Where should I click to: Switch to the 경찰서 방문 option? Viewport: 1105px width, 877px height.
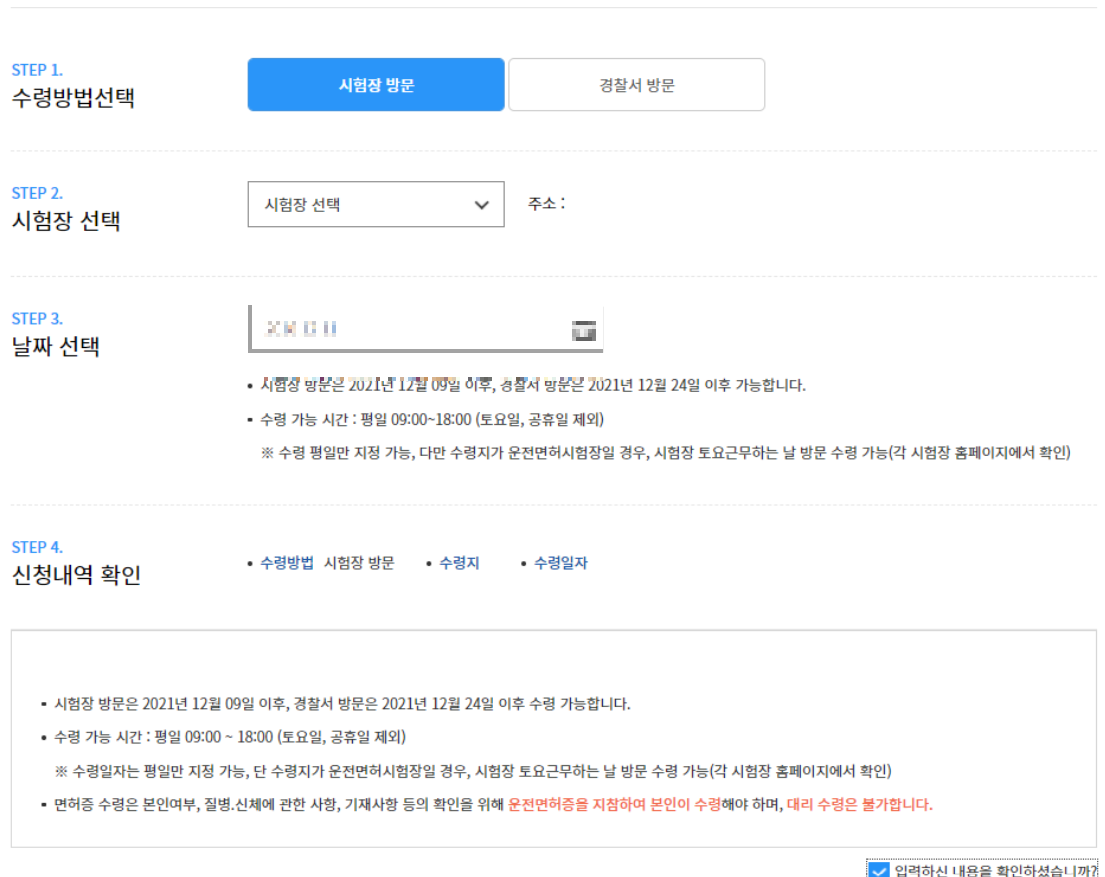[x=637, y=85]
